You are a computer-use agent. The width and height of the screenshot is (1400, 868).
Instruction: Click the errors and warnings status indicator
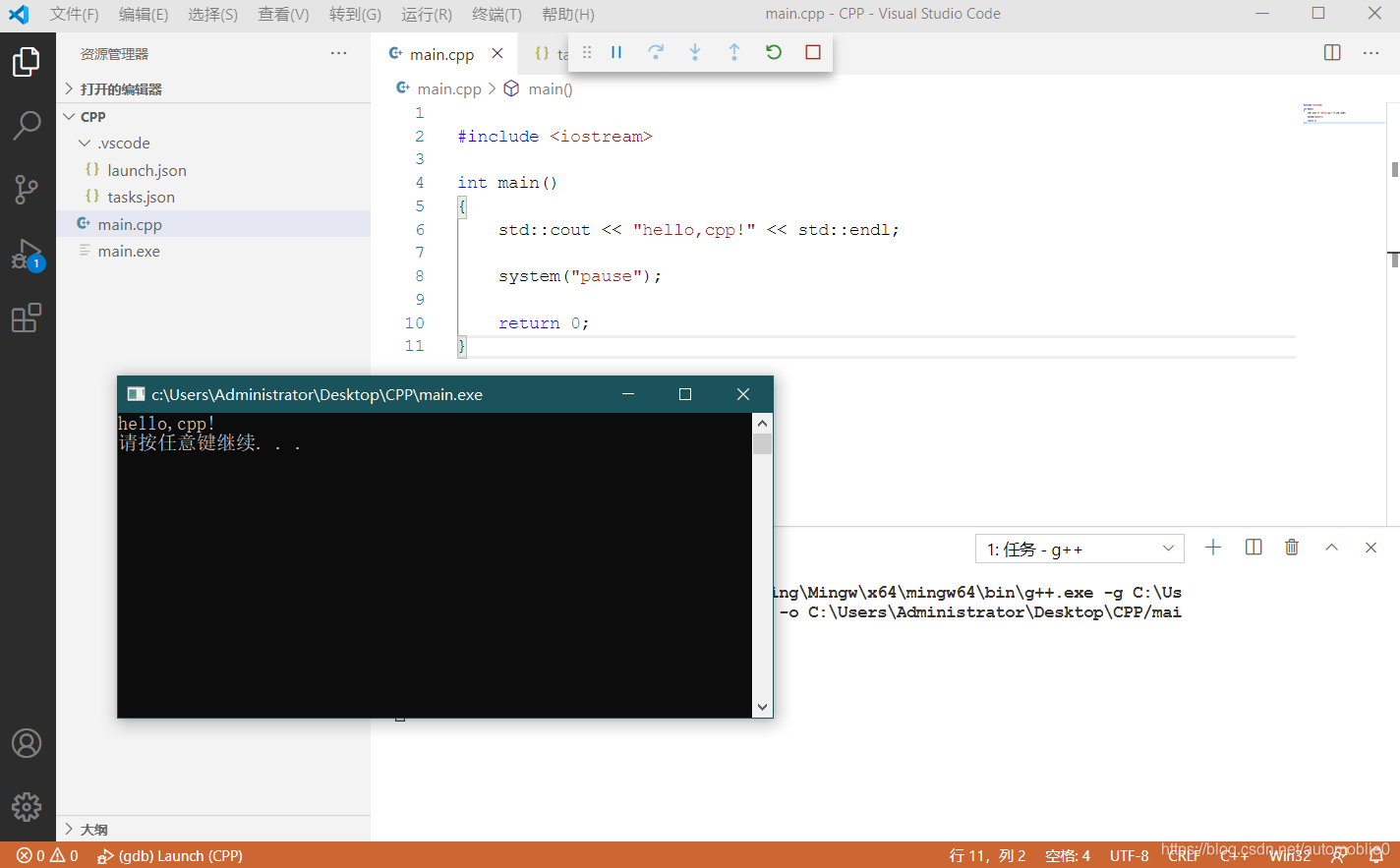pyautogui.click(x=47, y=855)
